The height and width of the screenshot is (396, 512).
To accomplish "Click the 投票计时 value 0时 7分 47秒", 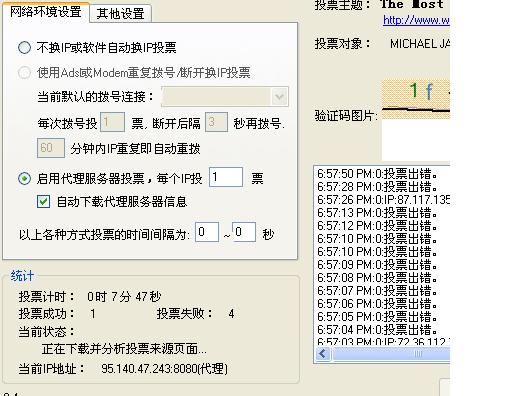I will coord(124,296).
